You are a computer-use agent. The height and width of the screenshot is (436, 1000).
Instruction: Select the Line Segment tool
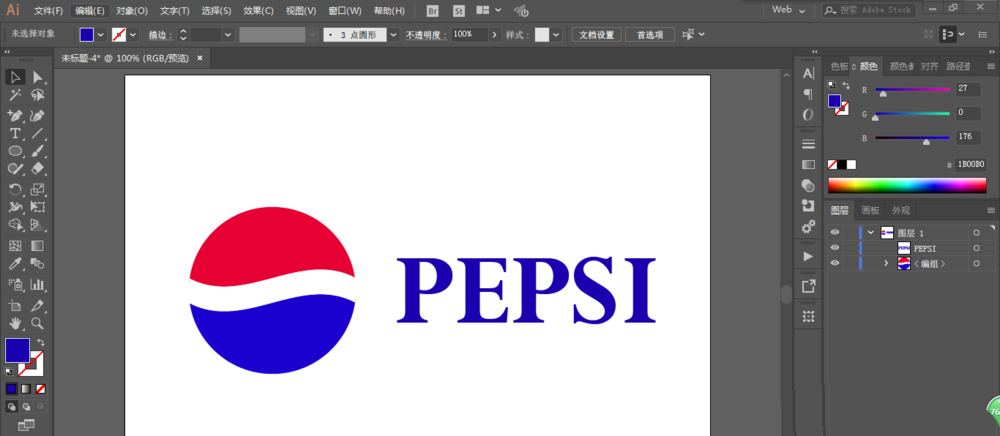point(38,133)
